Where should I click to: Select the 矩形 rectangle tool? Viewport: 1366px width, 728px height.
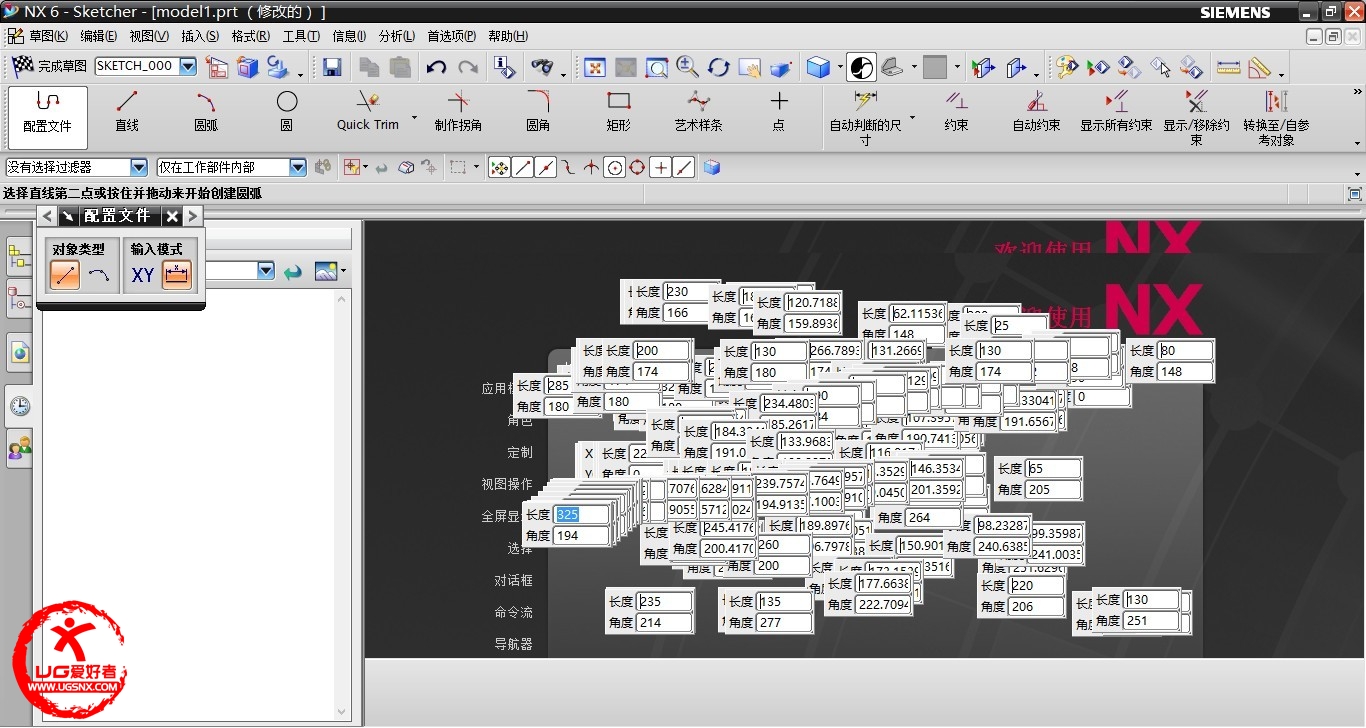click(x=619, y=111)
